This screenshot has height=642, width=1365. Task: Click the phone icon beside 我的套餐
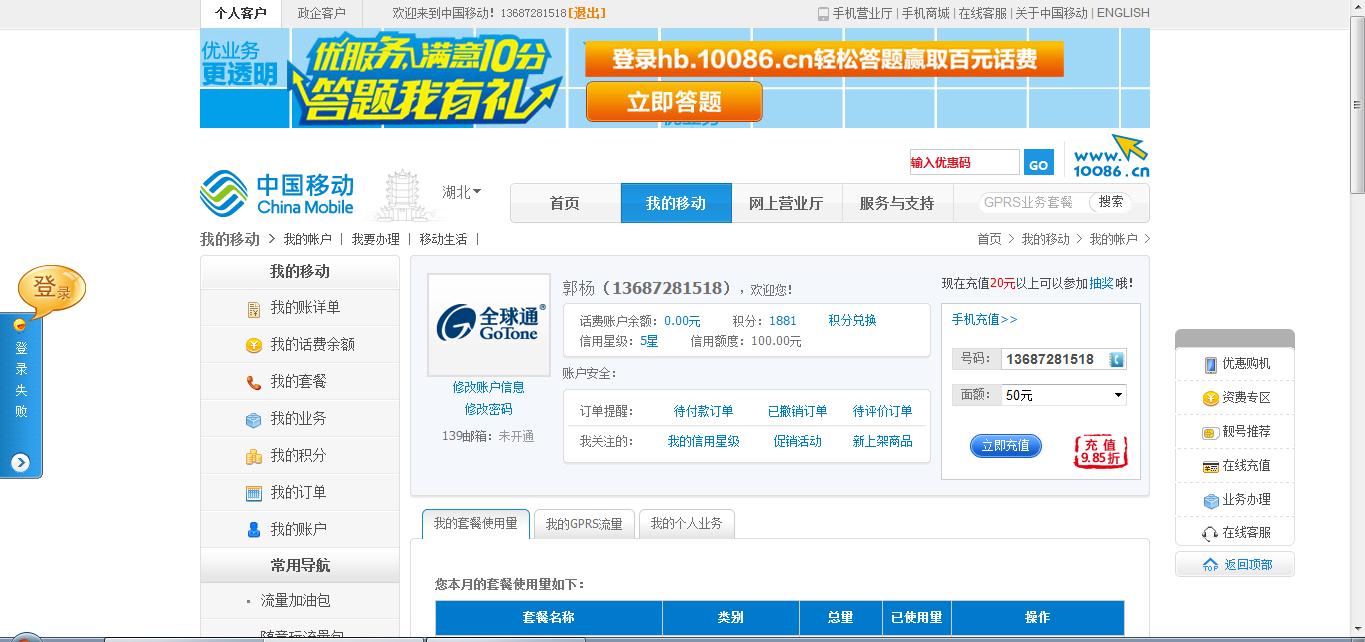pos(254,382)
